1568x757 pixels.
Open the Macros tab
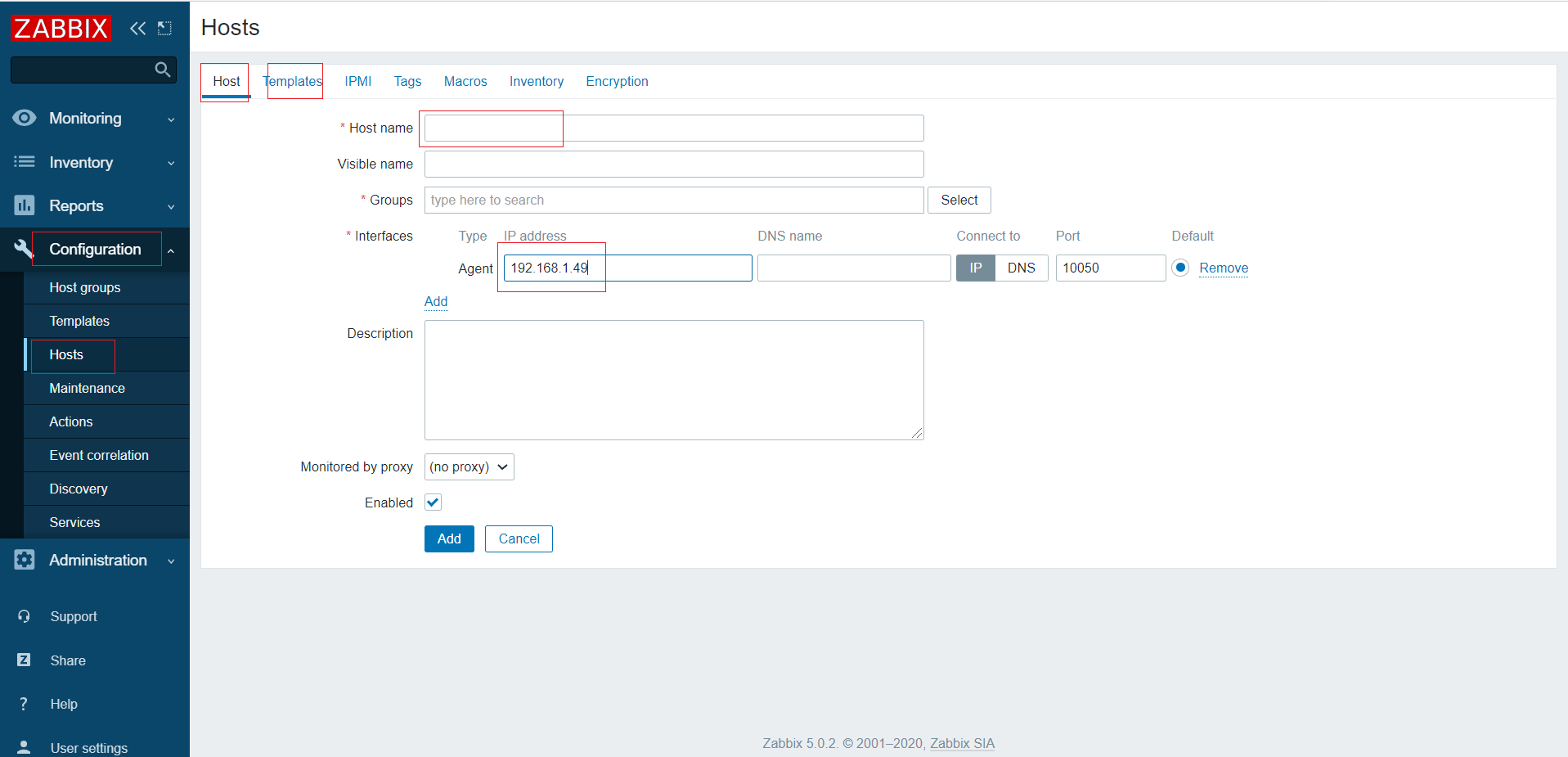point(465,81)
